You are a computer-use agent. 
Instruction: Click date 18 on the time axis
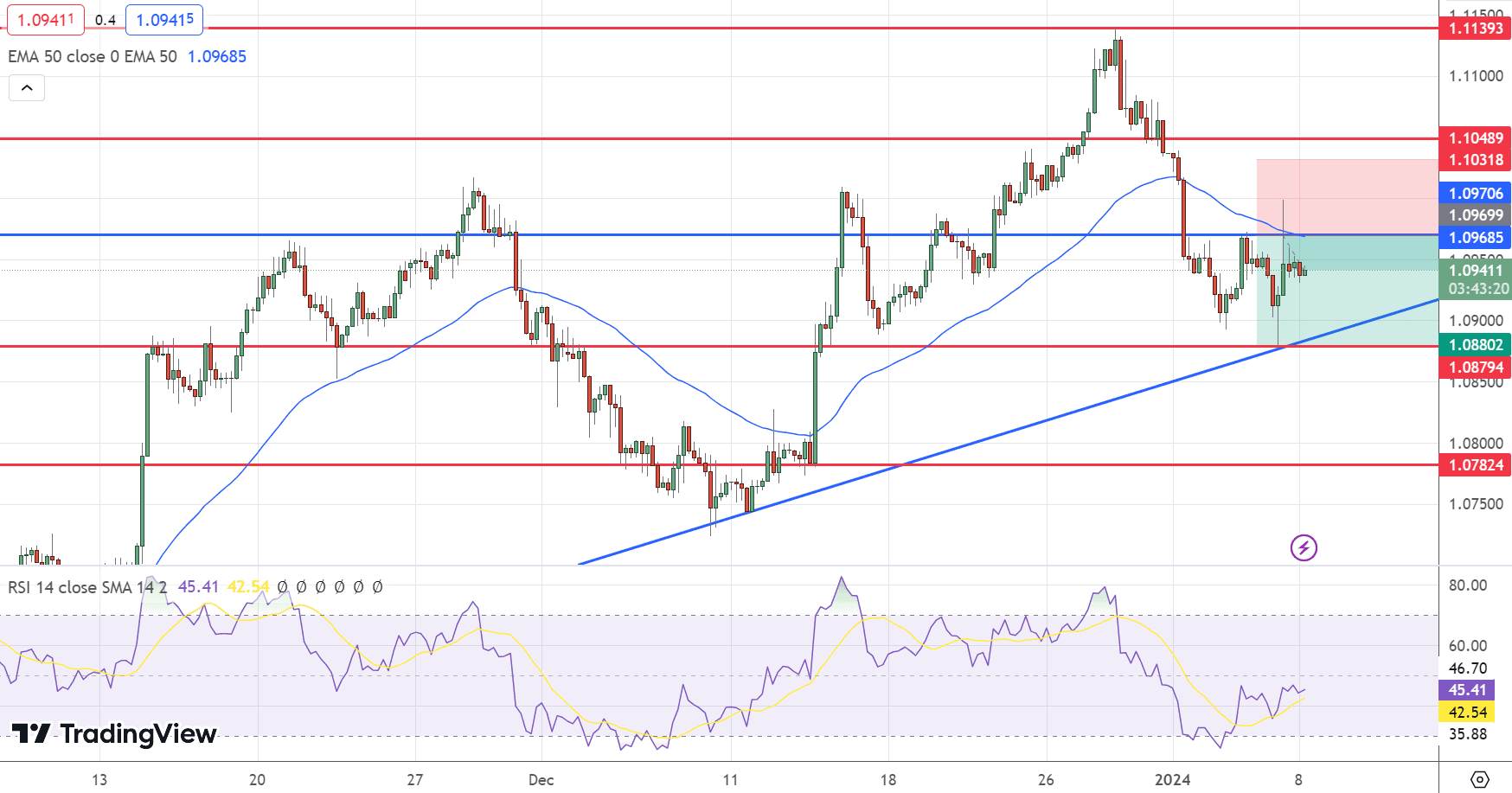pyautogui.click(x=888, y=780)
